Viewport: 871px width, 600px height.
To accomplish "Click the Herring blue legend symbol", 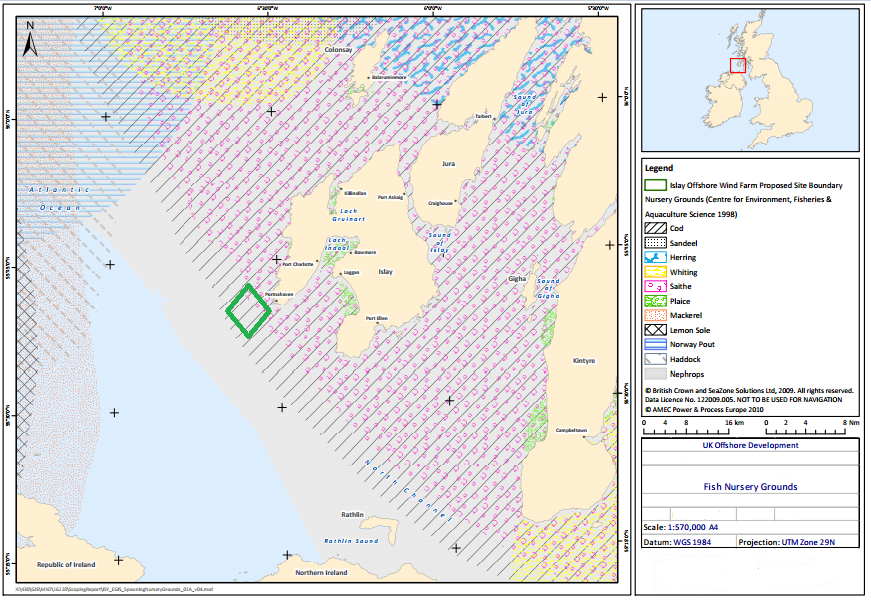I will [x=656, y=257].
